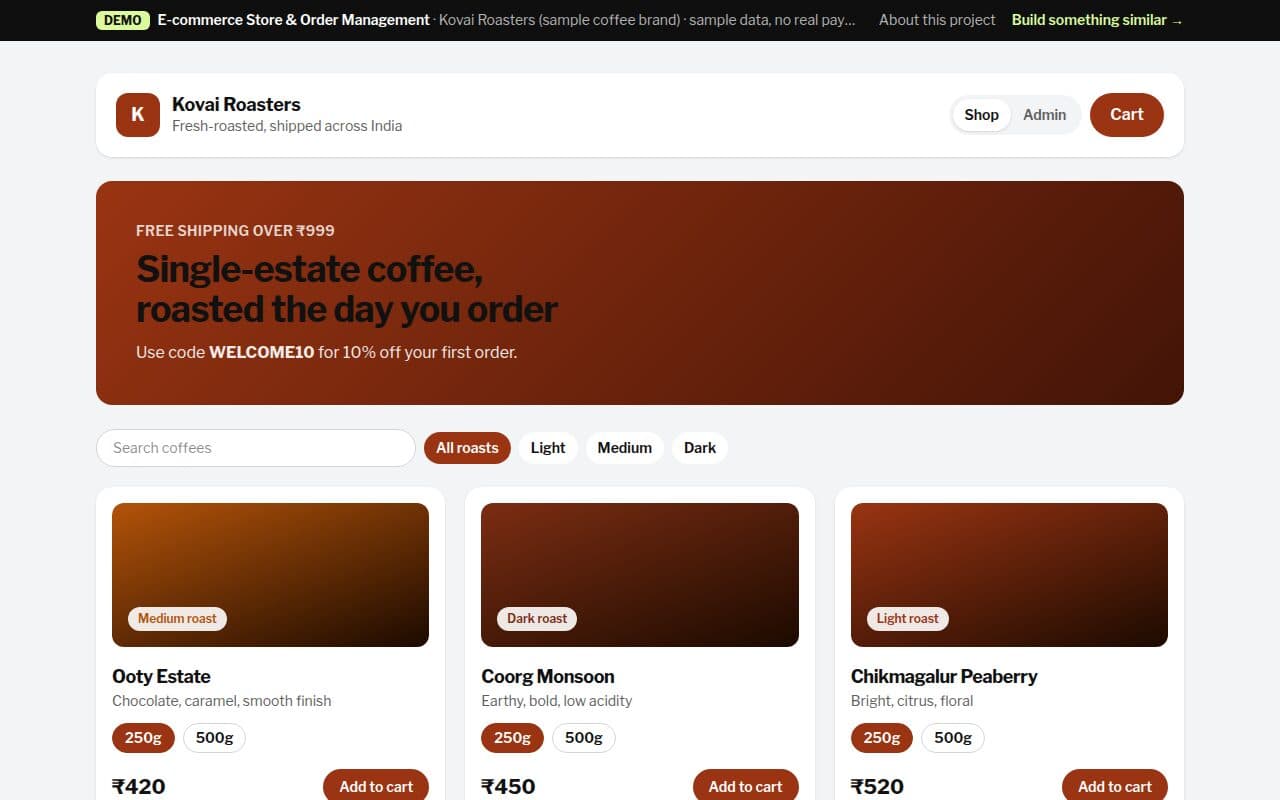
Task: Open the Ooty Estate product image
Action: pos(270,575)
